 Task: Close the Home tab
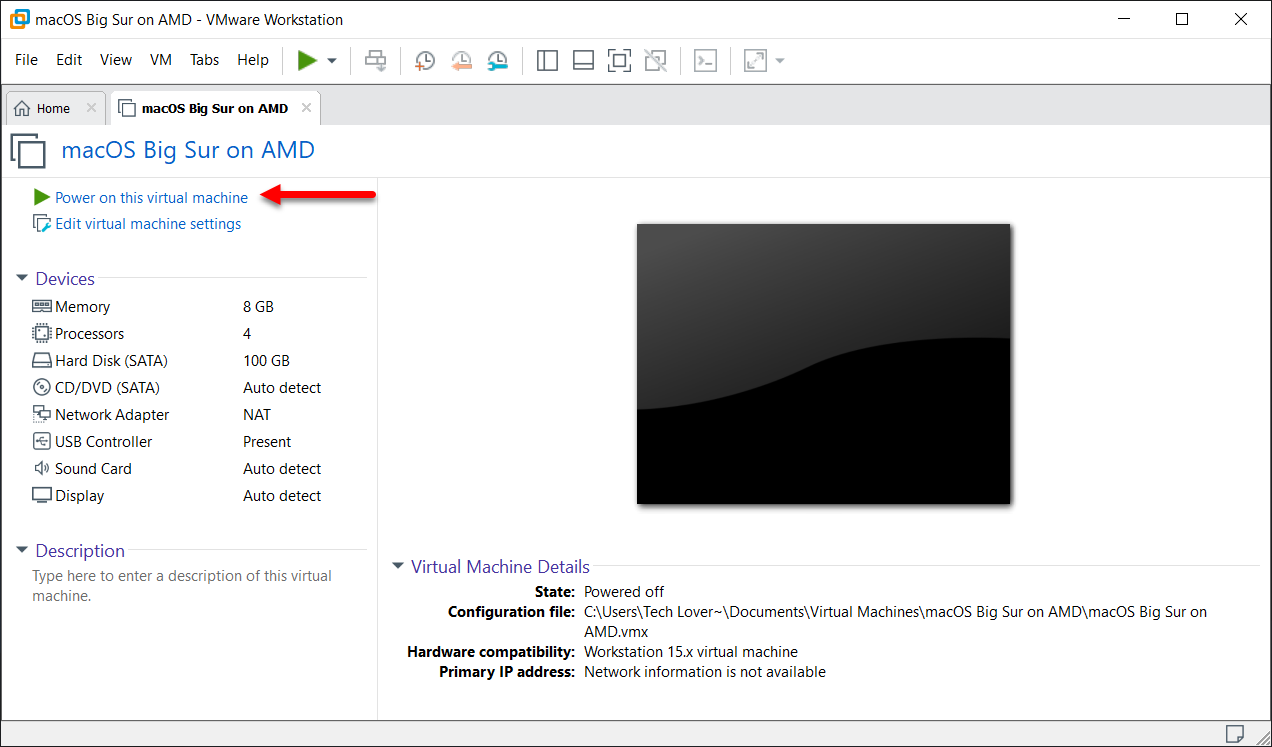pyautogui.click(x=91, y=108)
